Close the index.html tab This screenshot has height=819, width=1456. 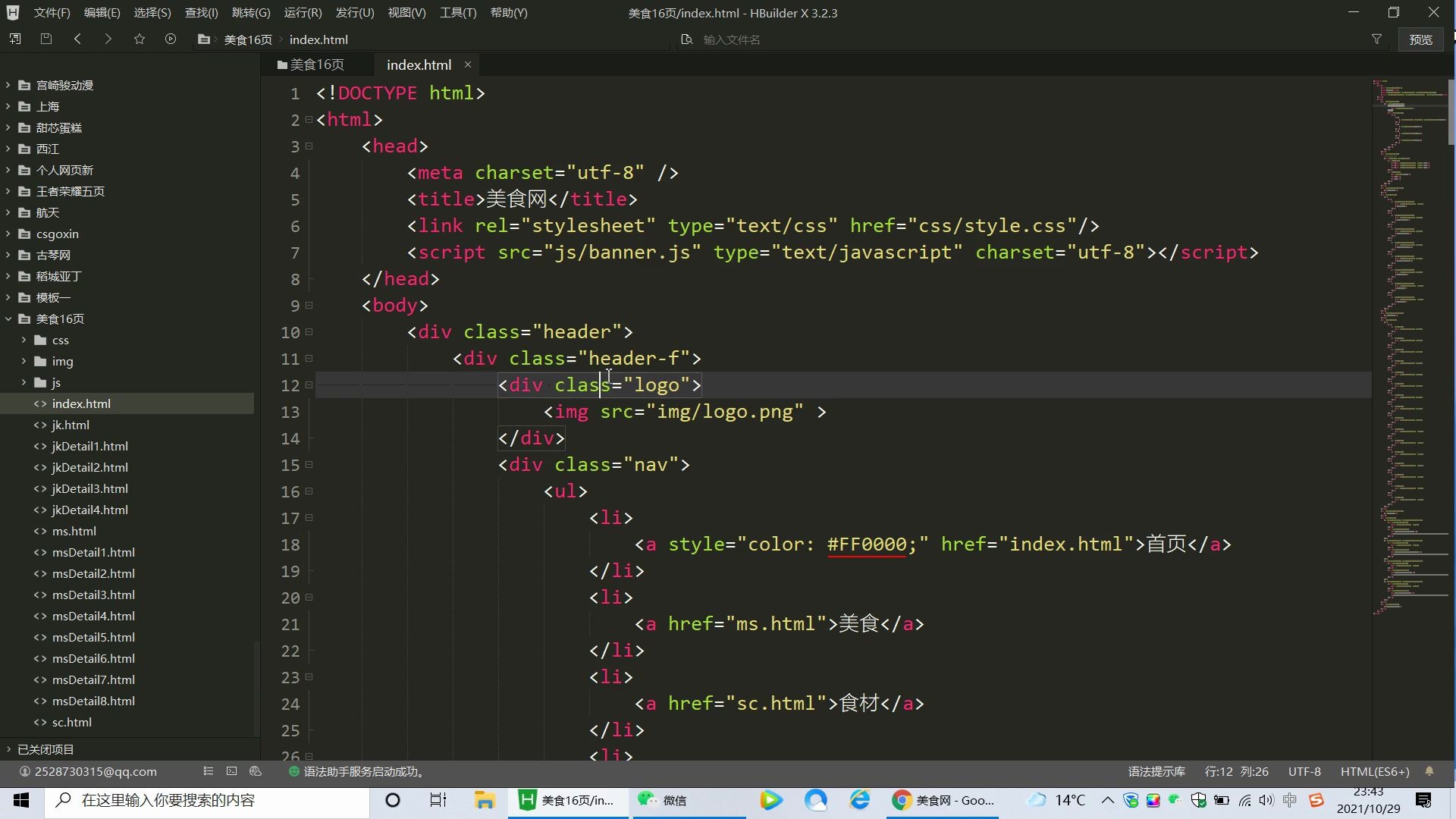(x=468, y=64)
